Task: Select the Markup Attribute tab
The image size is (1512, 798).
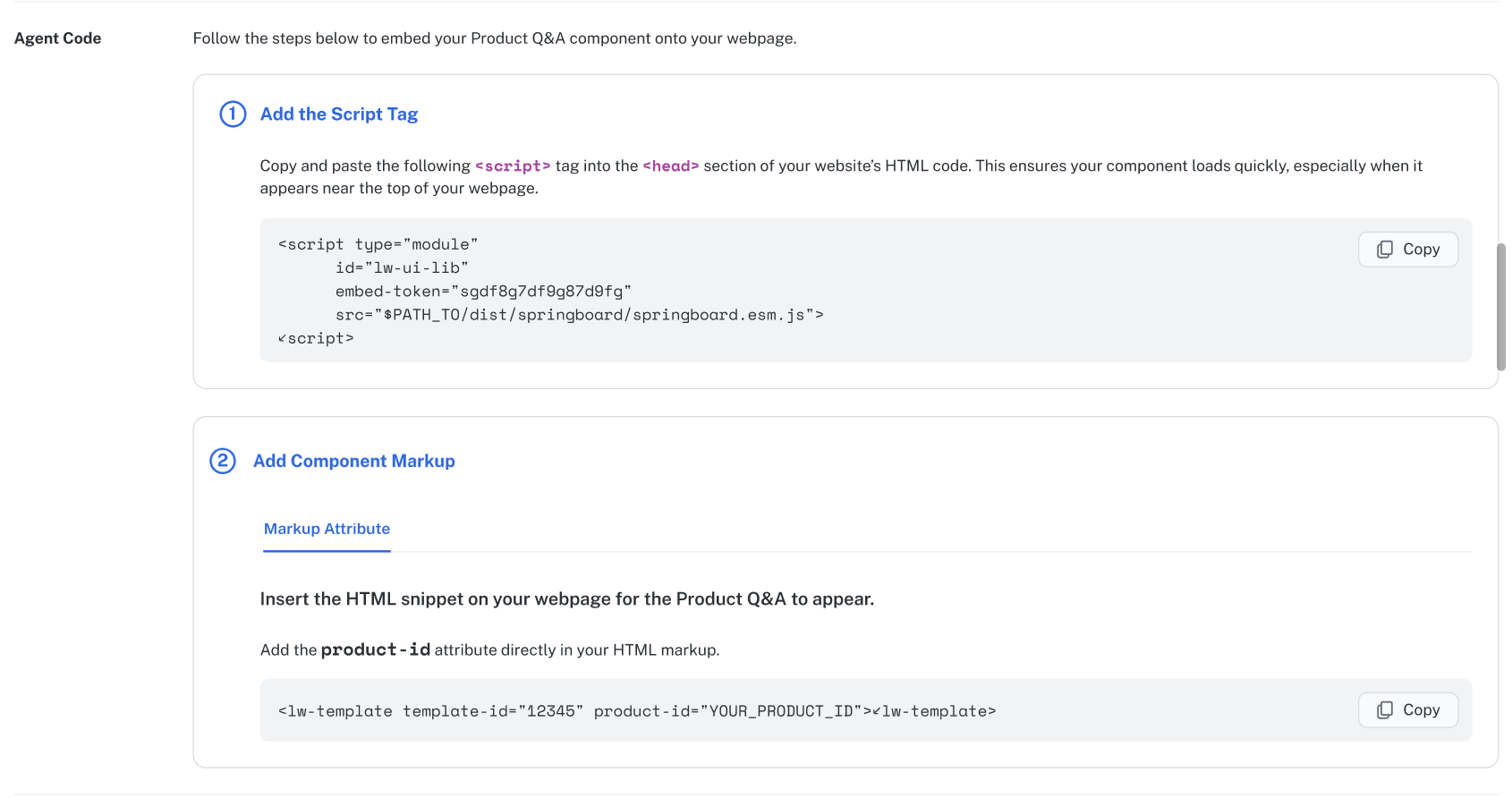Action: [x=327, y=529]
